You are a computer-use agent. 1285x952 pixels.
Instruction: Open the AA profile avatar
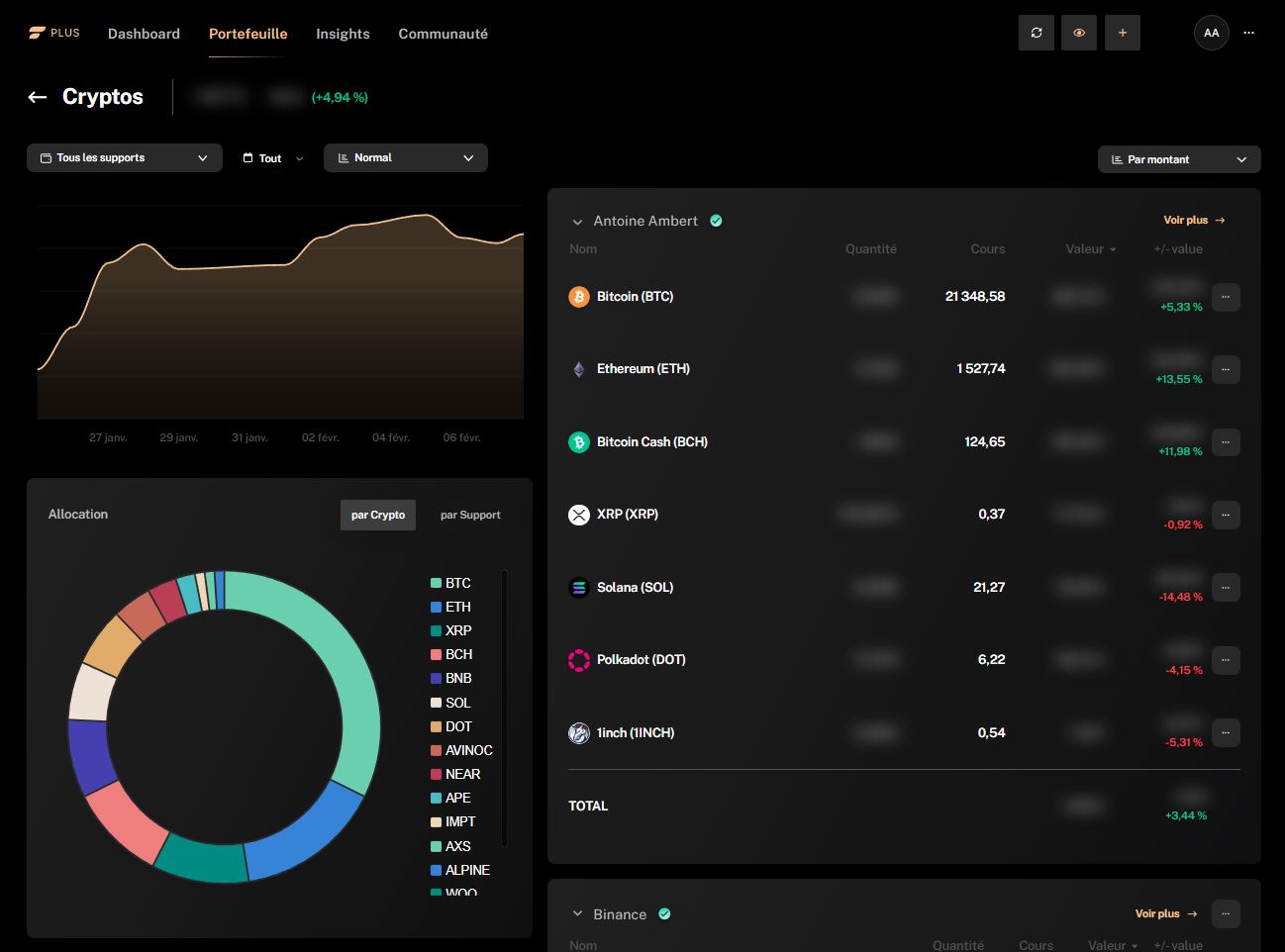[x=1211, y=33]
